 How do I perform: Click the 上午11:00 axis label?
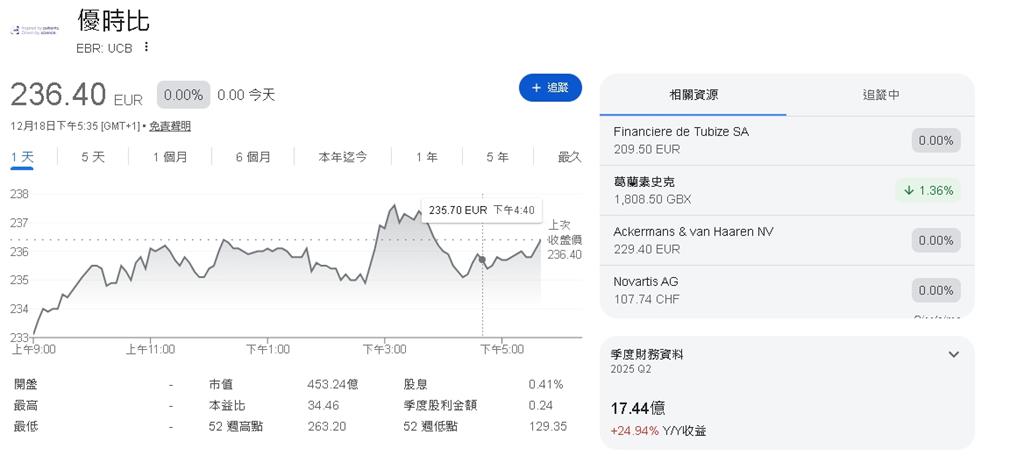[150, 349]
